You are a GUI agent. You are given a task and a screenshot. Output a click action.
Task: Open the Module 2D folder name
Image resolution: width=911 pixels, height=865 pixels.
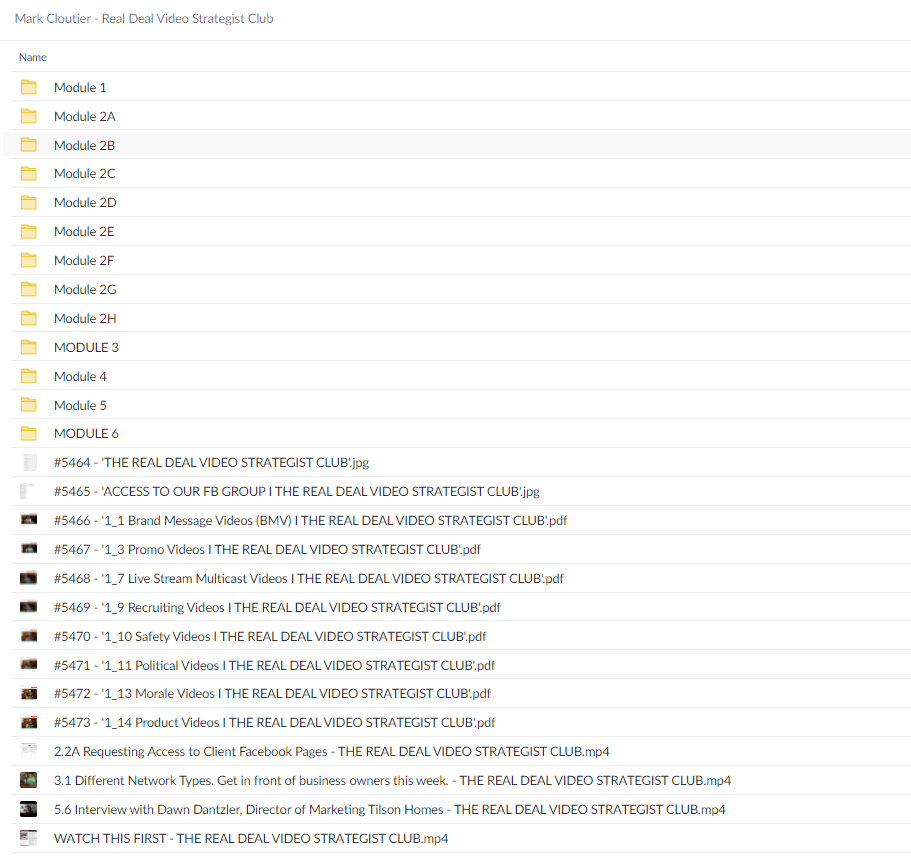[85, 202]
